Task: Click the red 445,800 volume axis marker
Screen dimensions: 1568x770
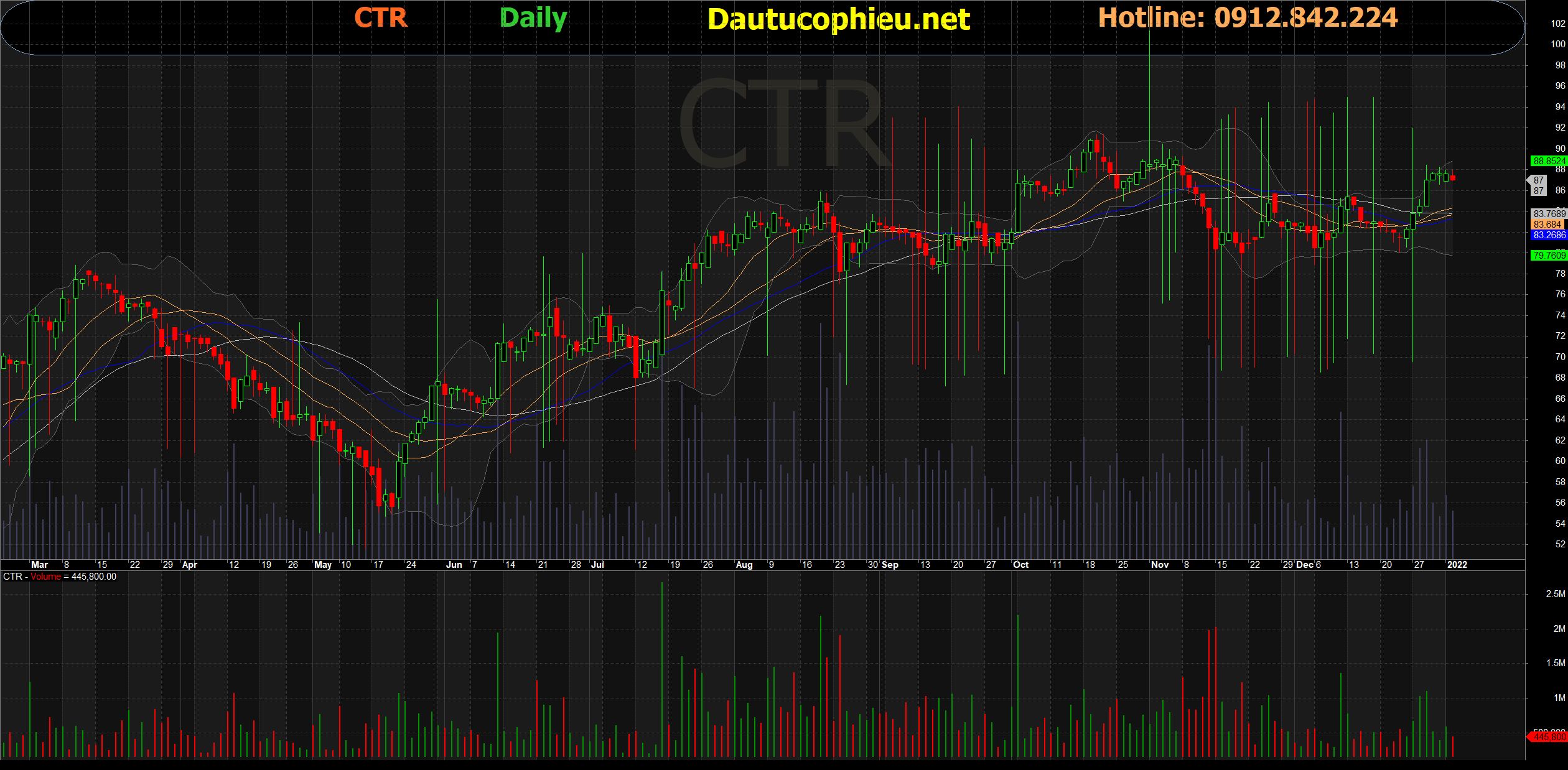Action: 1548,737
